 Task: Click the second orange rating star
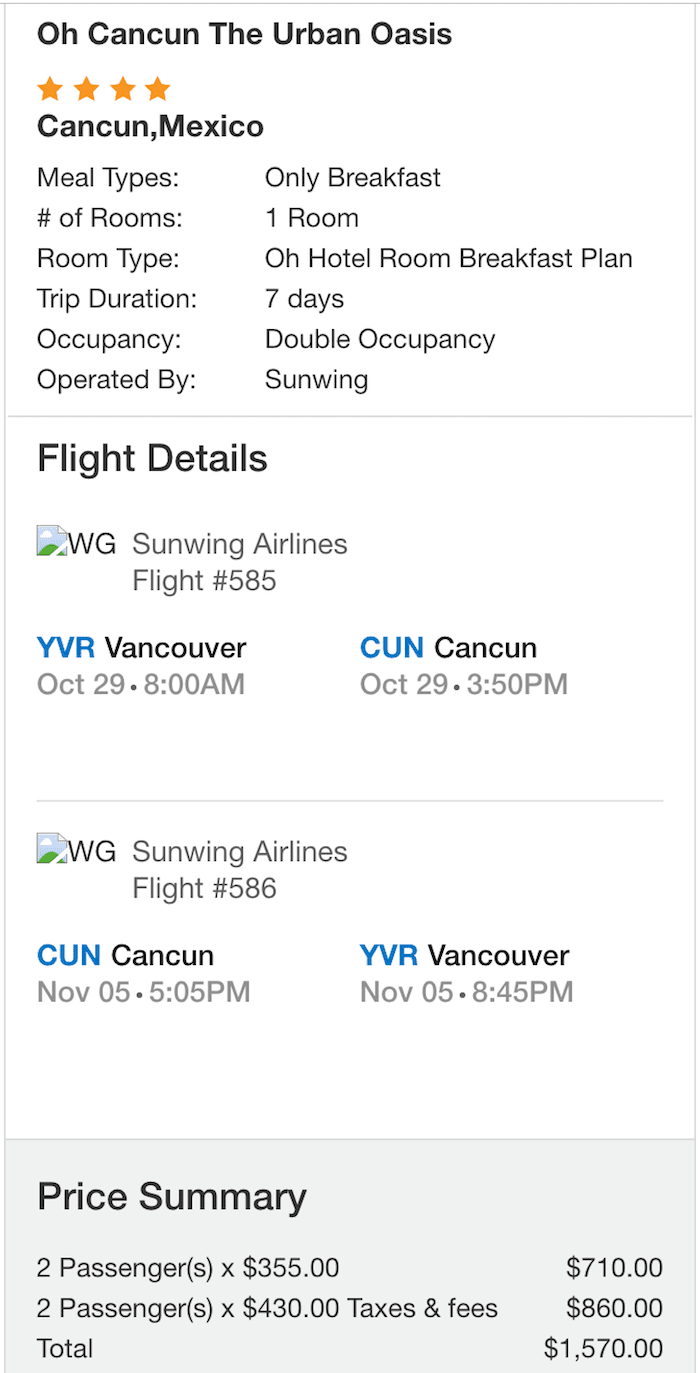(86, 89)
